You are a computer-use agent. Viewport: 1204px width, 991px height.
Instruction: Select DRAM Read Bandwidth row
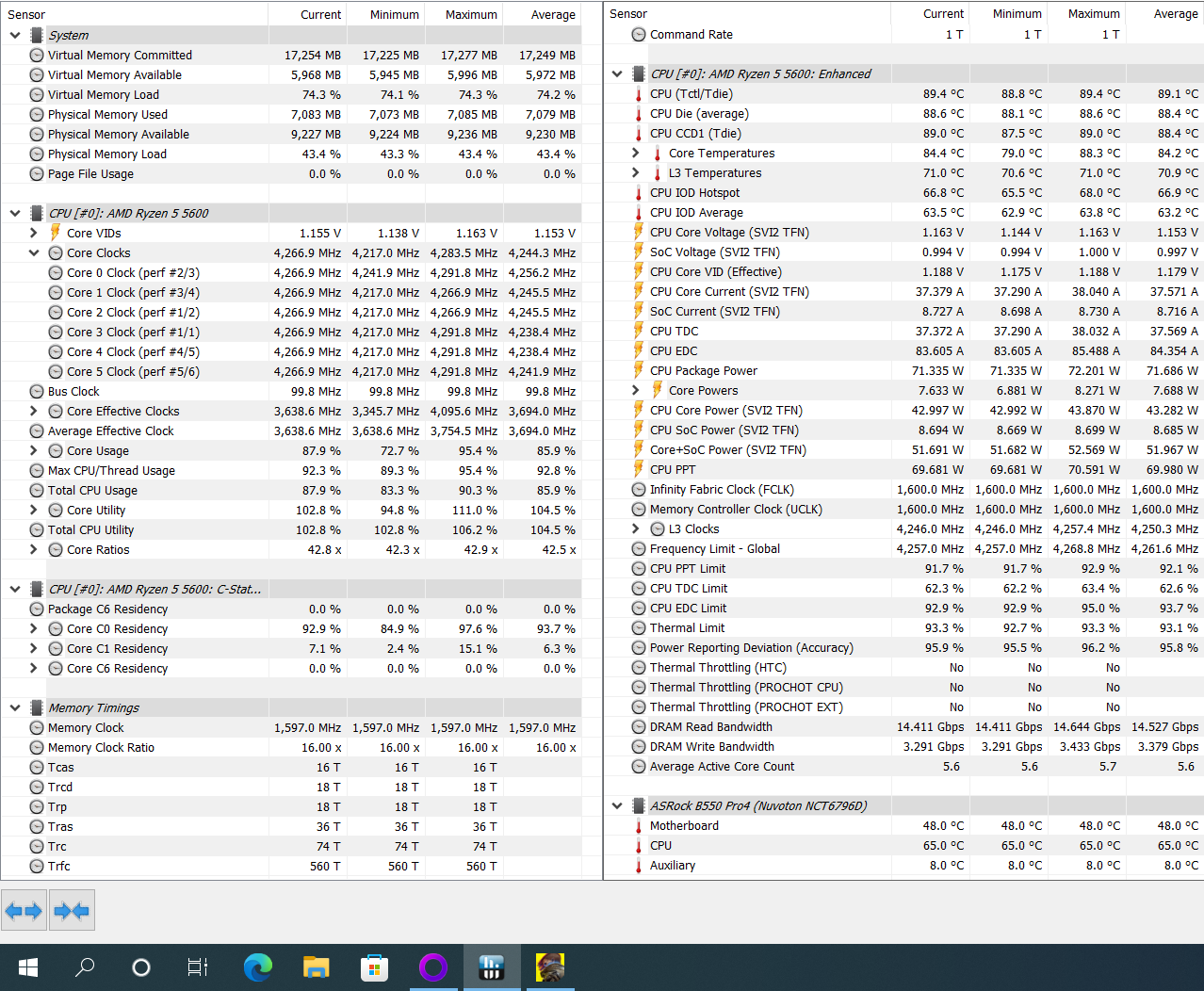coord(904,727)
